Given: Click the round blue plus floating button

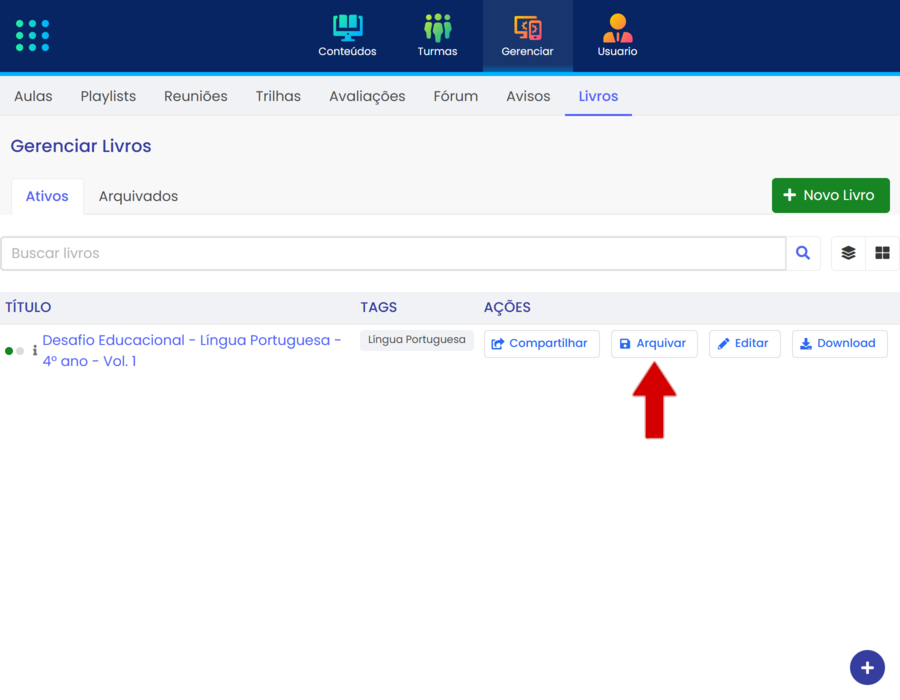Looking at the screenshot, I should [867, 667].
